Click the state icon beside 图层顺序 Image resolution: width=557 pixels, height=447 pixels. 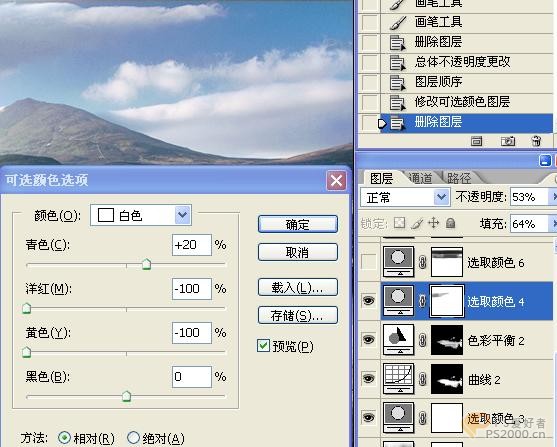[398, 83]
